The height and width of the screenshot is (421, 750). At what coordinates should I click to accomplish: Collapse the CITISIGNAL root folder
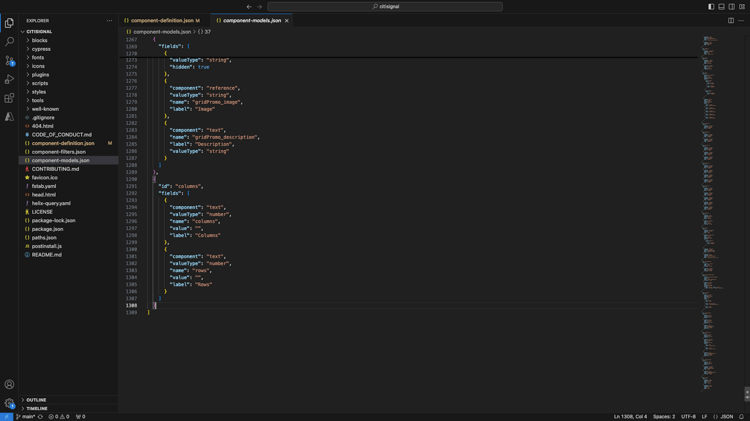pyautogui.click(x=38, y=32)
